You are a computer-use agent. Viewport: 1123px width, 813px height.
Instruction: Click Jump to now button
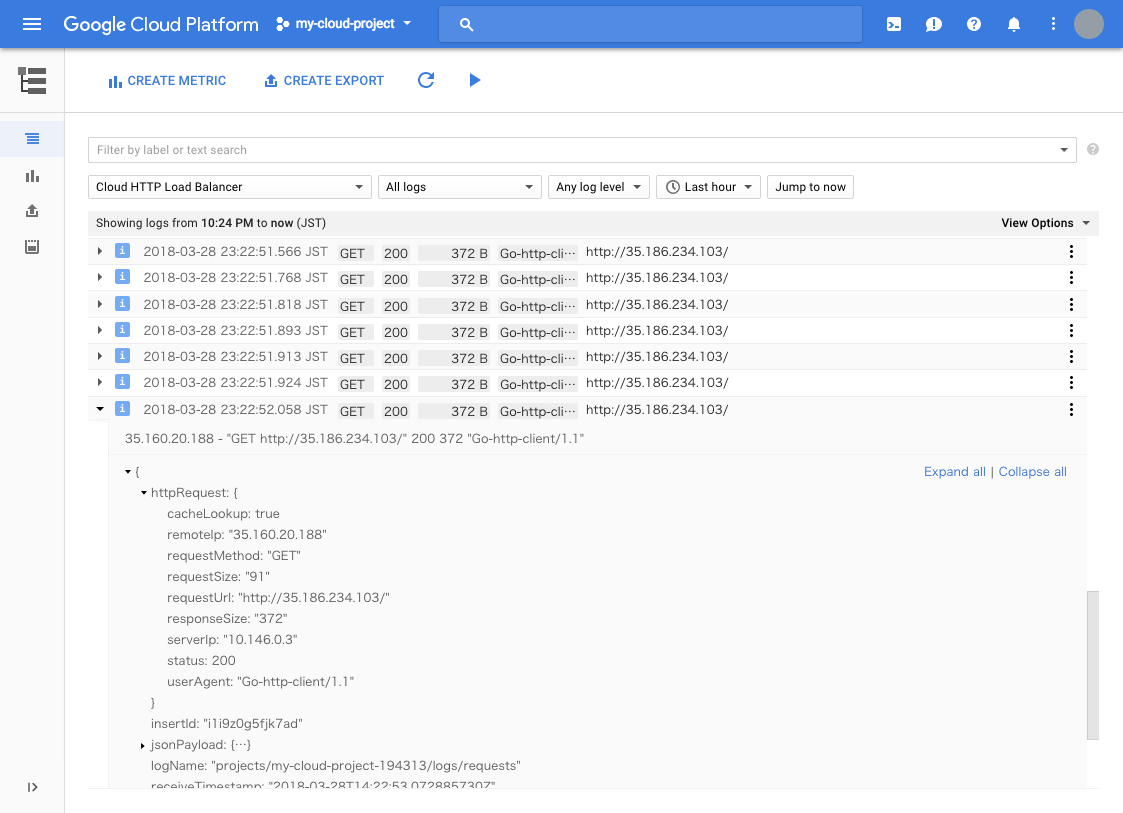pos(810,187)
